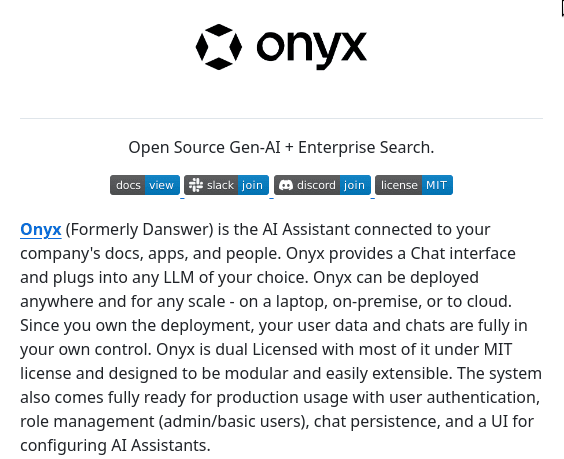Click the gray "discord" text on badge
This screenshot has height=459, width=564.
point(316,185)
